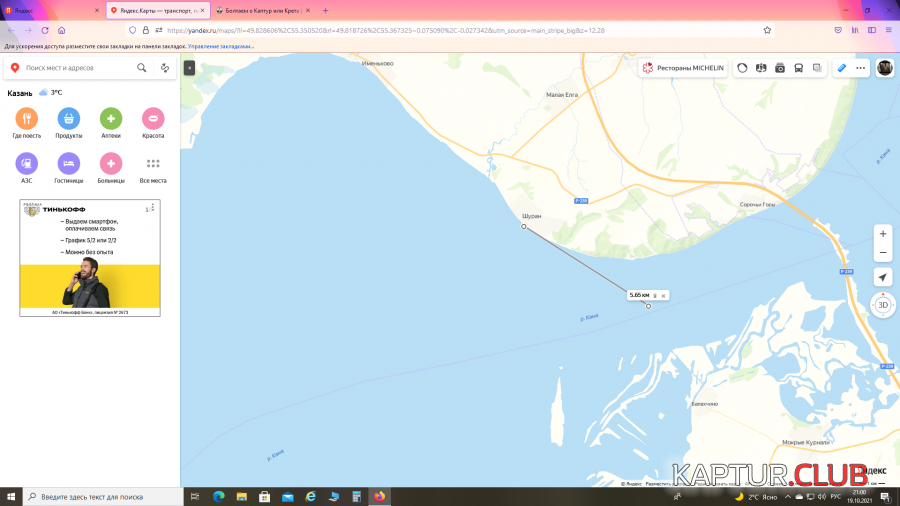Click the route builder icon in search bar
This screenshot has height=506, width=900.
tap(165, 68)
